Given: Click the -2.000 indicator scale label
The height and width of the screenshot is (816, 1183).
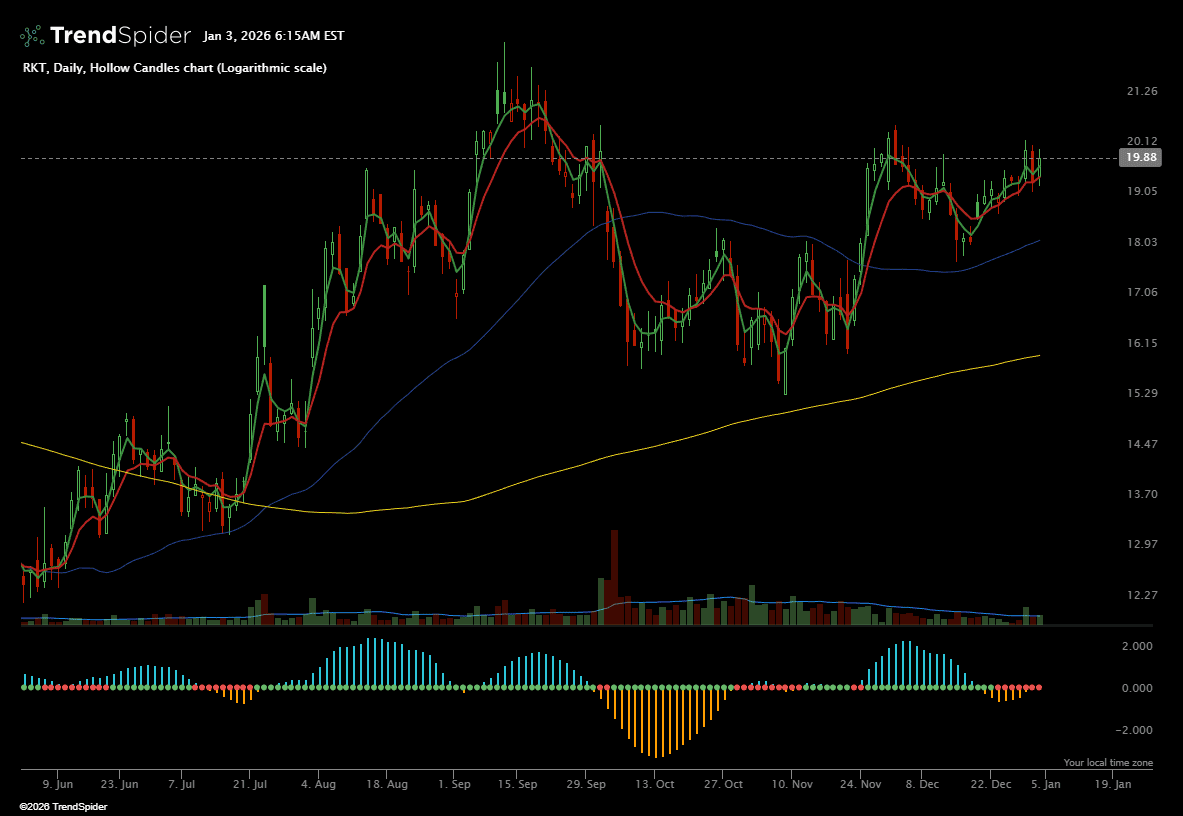Looking at the screenshot, I should coord(1137,730).
